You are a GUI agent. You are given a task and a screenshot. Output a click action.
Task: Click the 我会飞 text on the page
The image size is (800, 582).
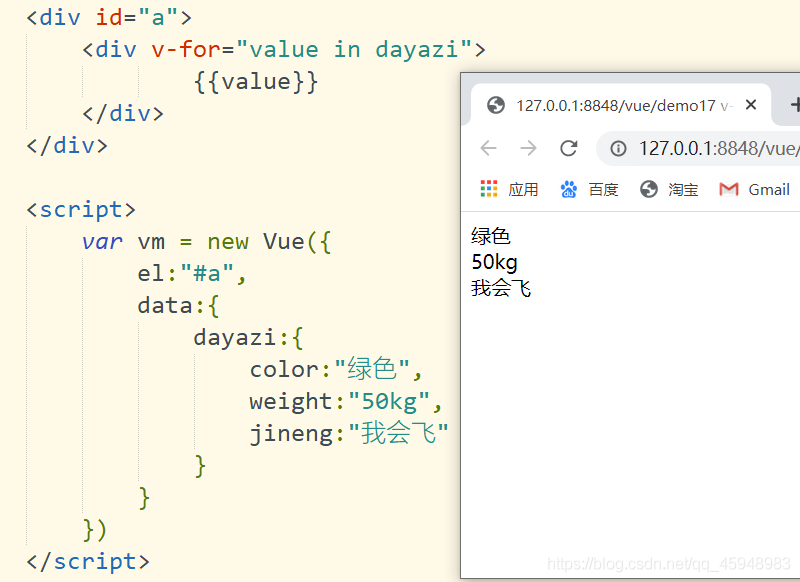point(501,288)
